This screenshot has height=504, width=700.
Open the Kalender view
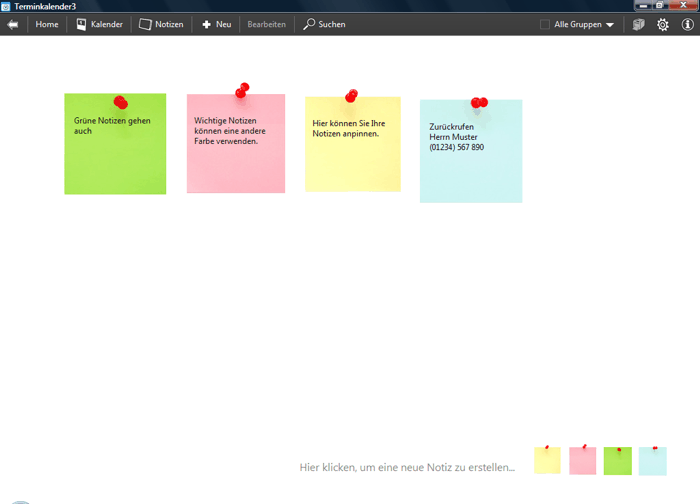tap(99, 24)
